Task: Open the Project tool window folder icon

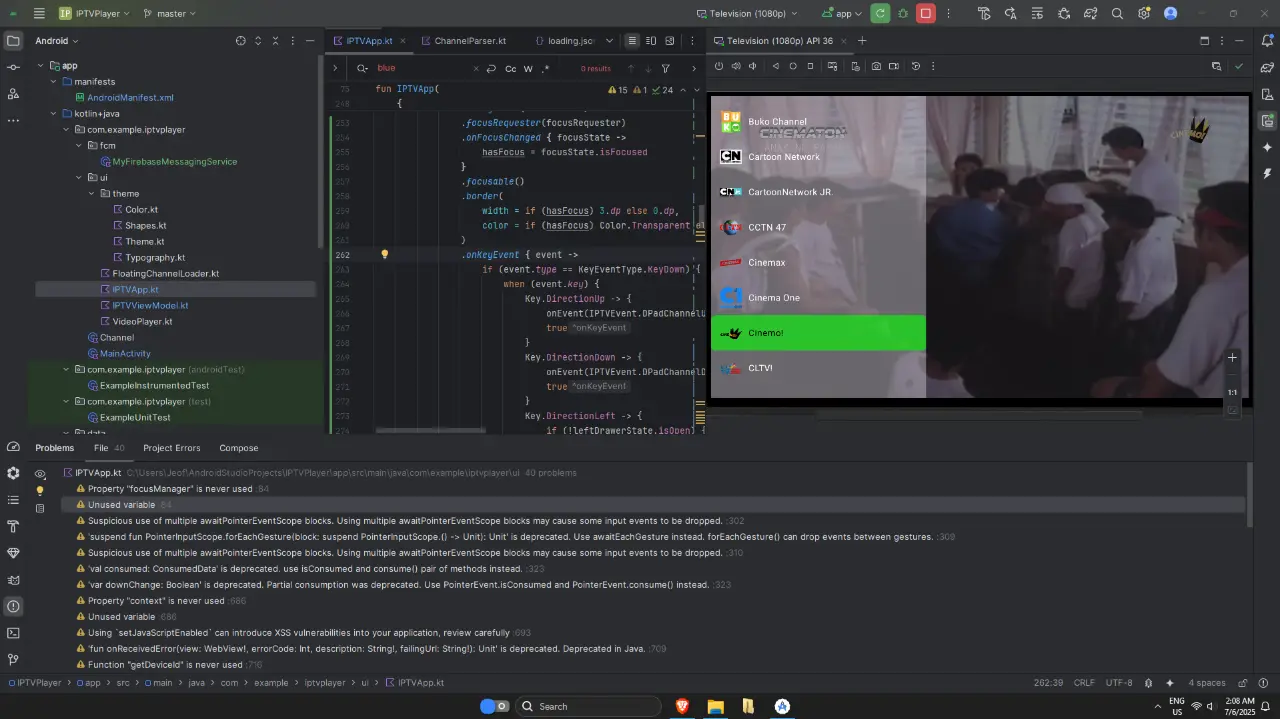Action: pos(13,41)
